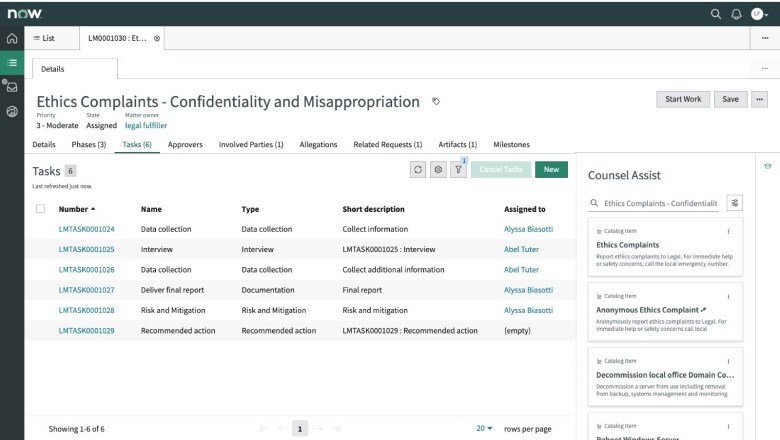Open task LMTASK0001028
Viewport: 780px width, 440px height.
tap(87, 310)
